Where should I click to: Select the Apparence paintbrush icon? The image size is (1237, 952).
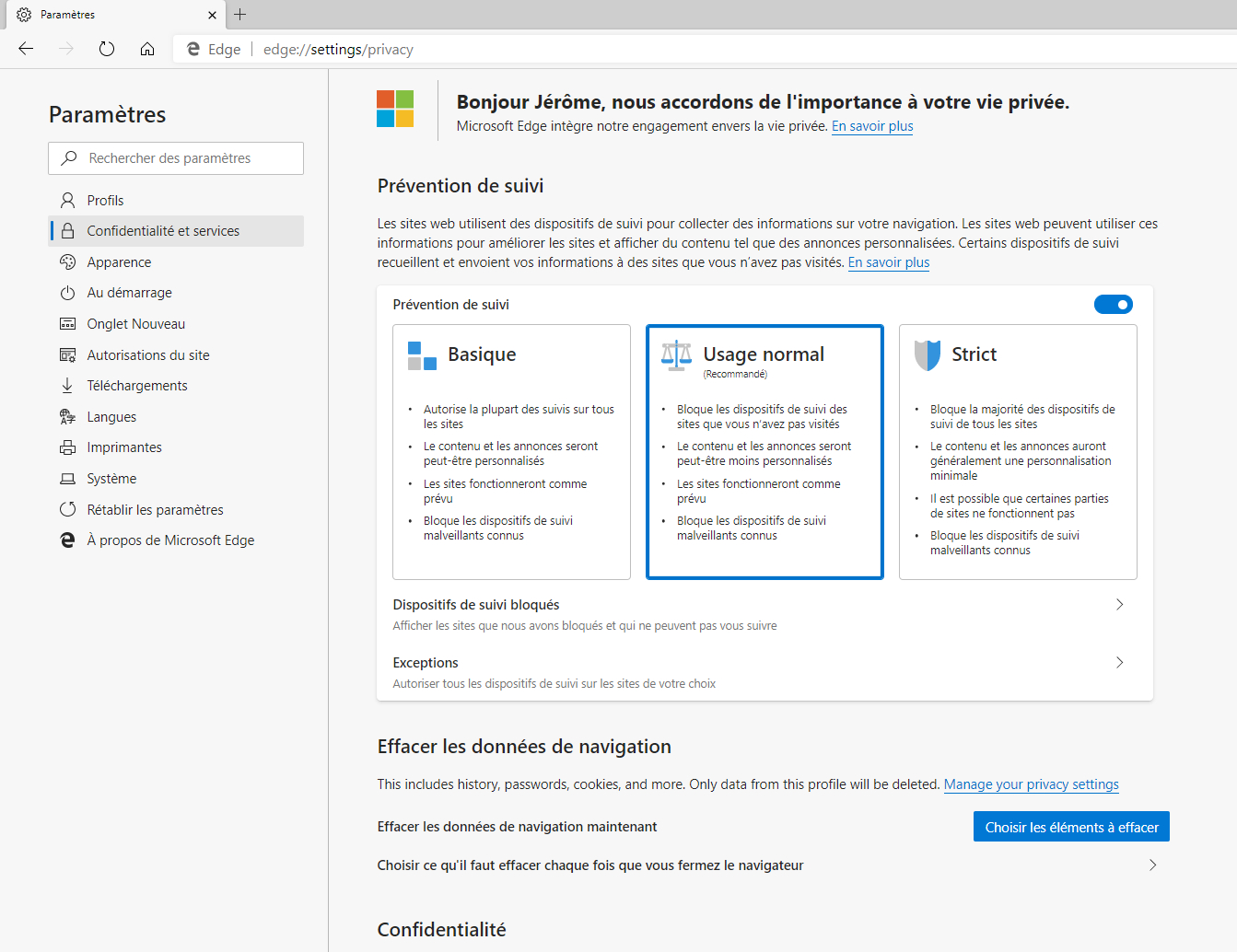[x=67, y=261]
